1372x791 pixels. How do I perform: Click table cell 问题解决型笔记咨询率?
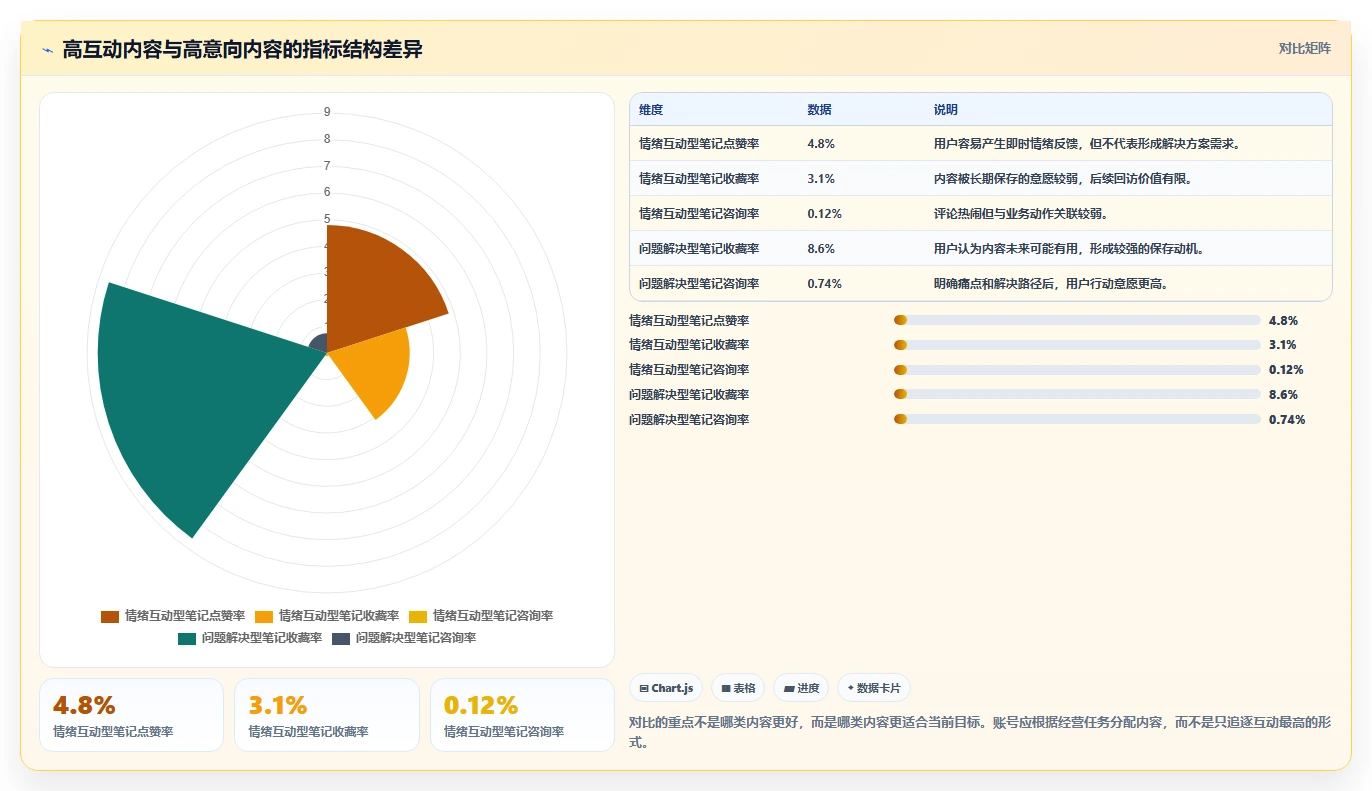pos(699,284)
